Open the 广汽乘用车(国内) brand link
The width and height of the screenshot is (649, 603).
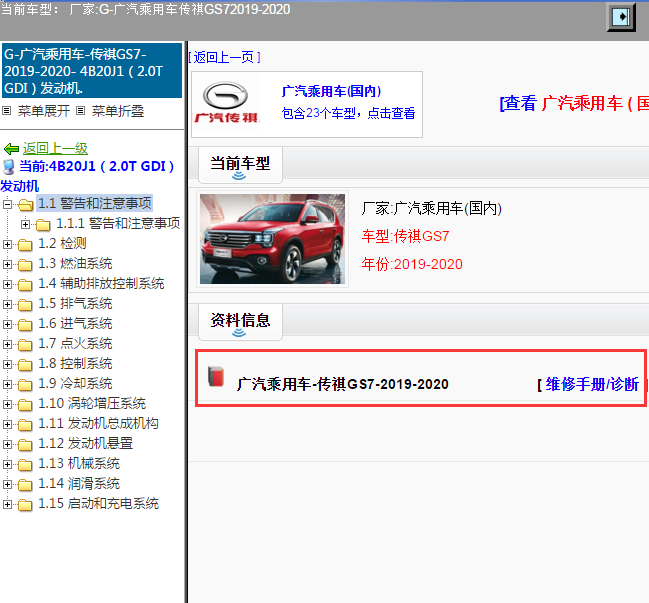[x=332, y=91]
